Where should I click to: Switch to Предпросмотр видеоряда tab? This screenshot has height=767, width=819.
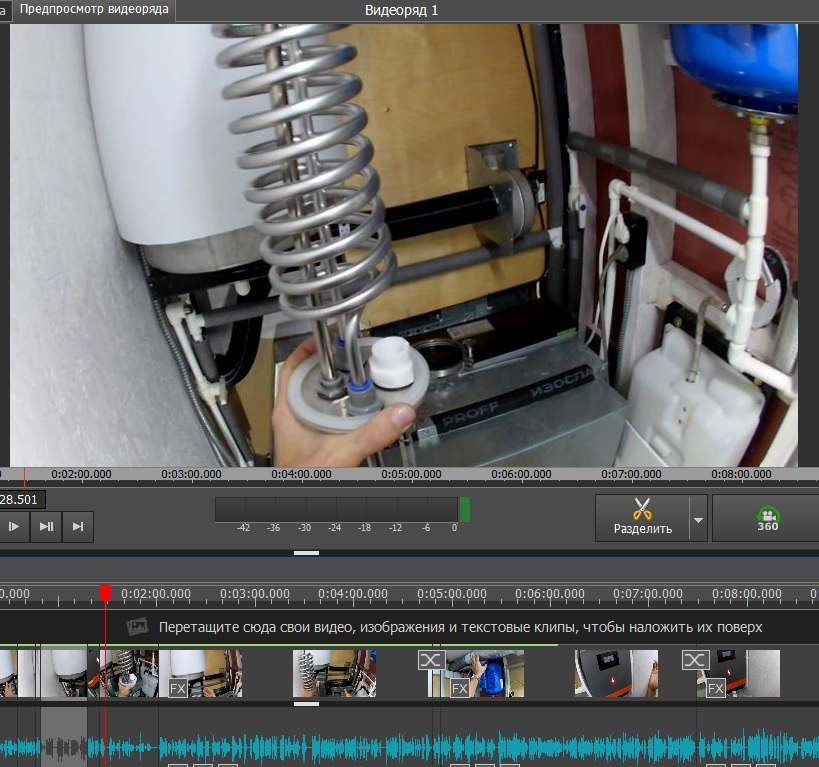tap(94, 10)
